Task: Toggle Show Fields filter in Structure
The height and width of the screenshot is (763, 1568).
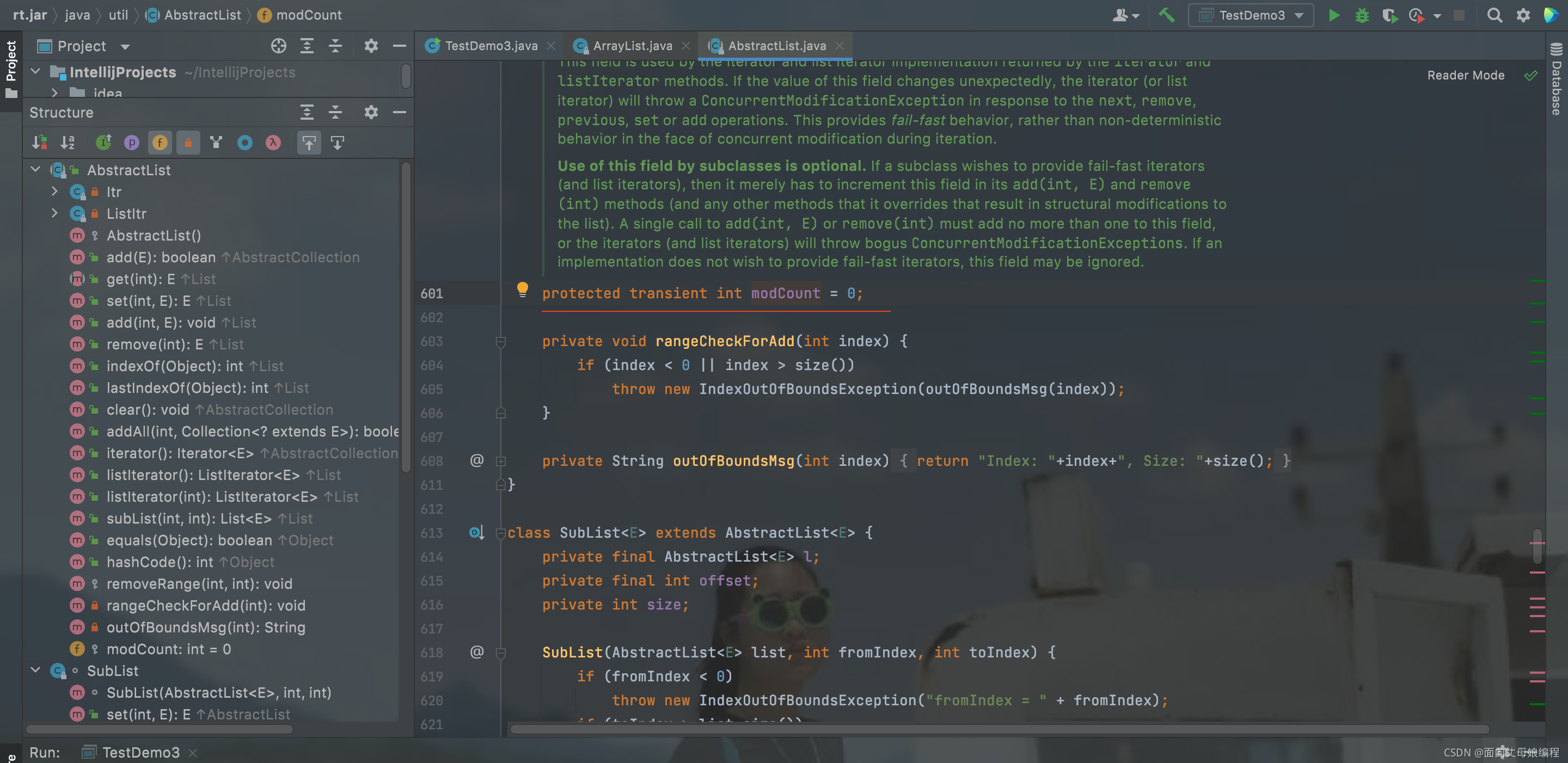Action: click(160, 143)
